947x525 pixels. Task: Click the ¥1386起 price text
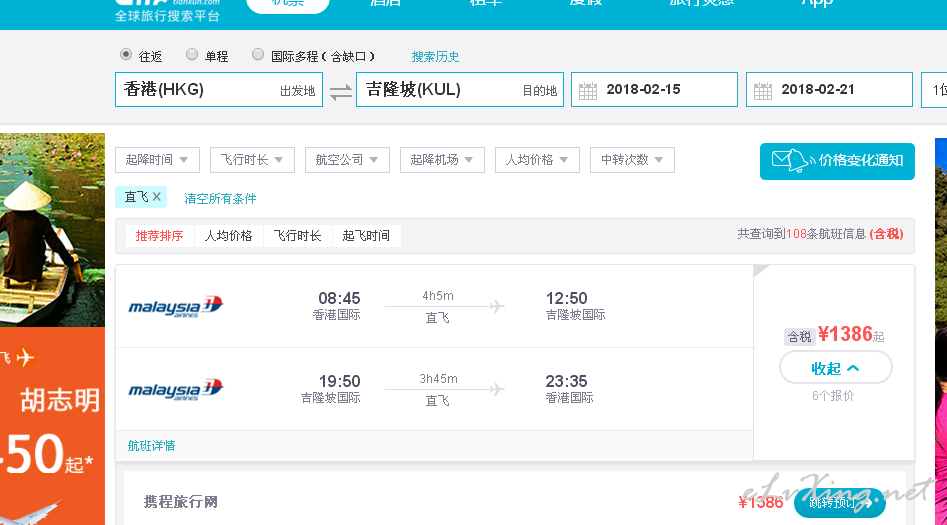851,334
